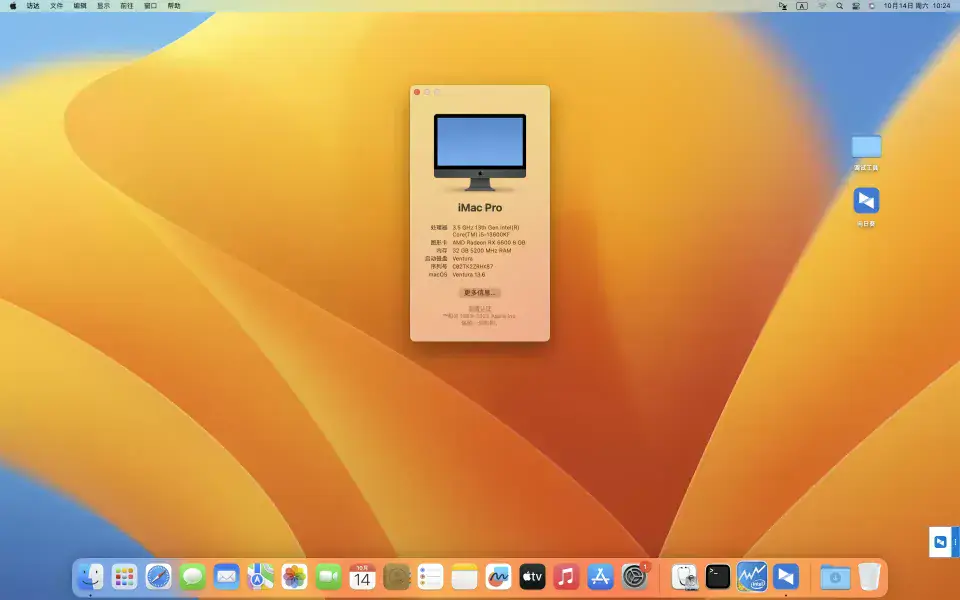This screenshot has height=600, width=960.
Task: Open Messages app in the Dock
Action: (x=192, y=577)
